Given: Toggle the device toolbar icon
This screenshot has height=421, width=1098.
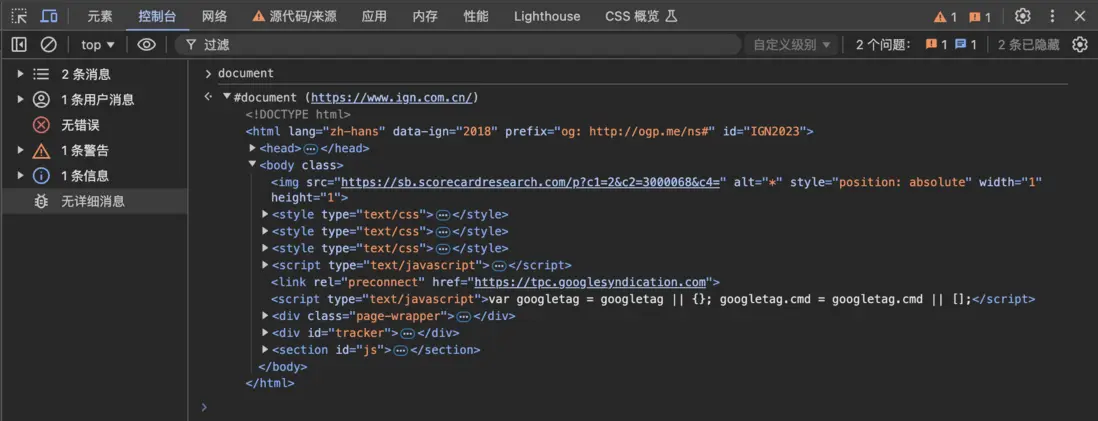Looking at the screenshot, I should 48,16.
